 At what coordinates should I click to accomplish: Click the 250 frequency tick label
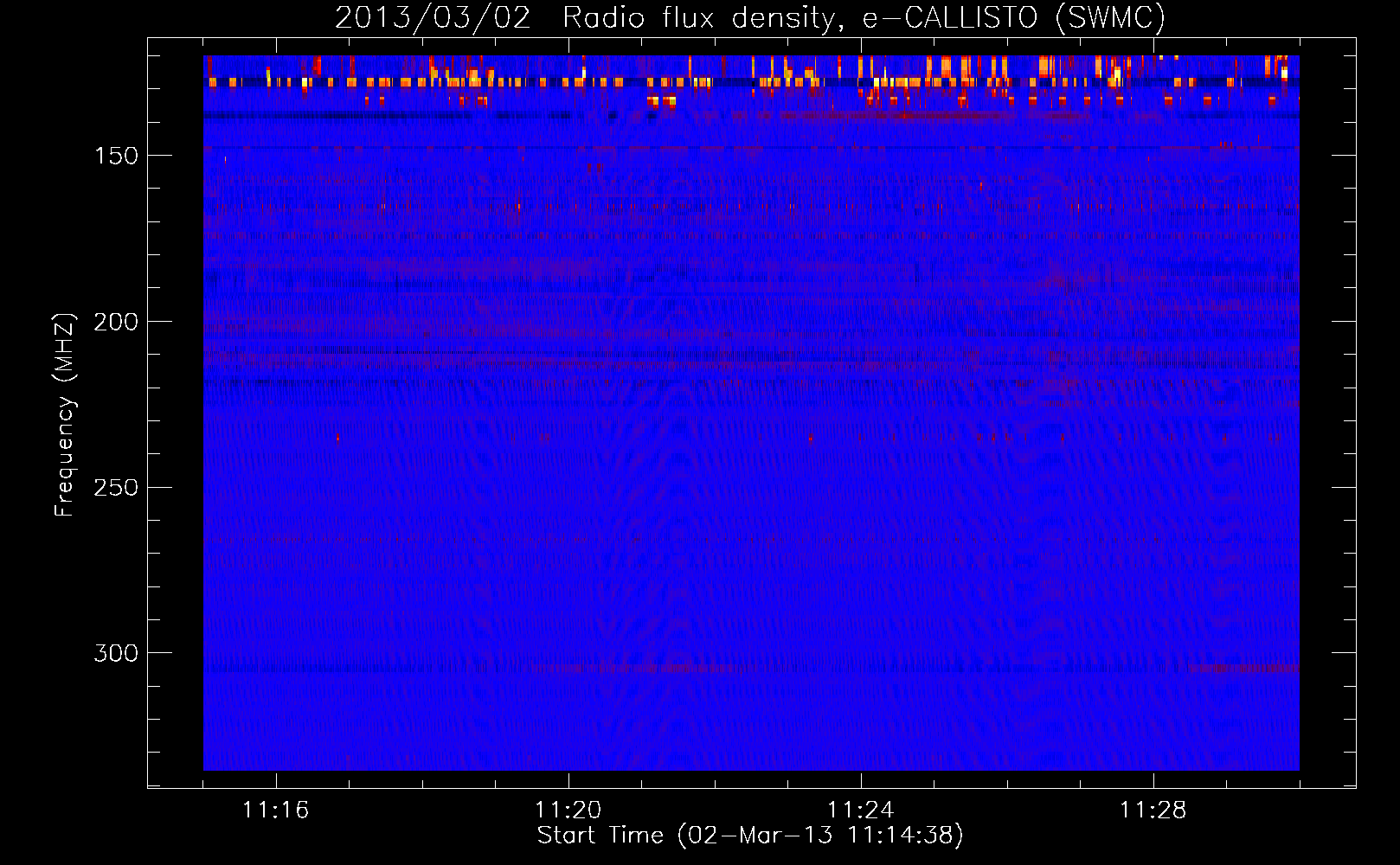pyautogui.click(x=116, y=487)
